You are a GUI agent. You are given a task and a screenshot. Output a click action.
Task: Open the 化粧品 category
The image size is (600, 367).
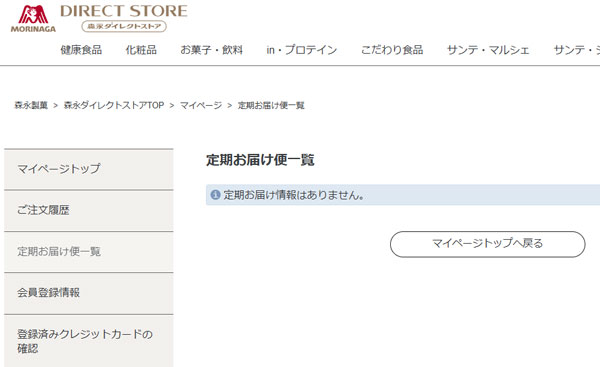click(x=141, y=50)
